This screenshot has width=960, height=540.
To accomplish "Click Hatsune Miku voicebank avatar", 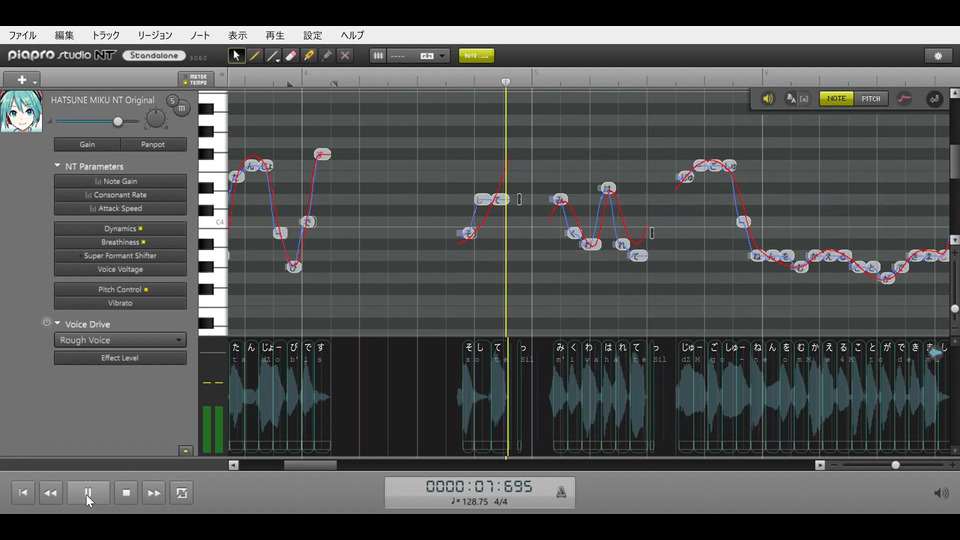I will [19, 111].
